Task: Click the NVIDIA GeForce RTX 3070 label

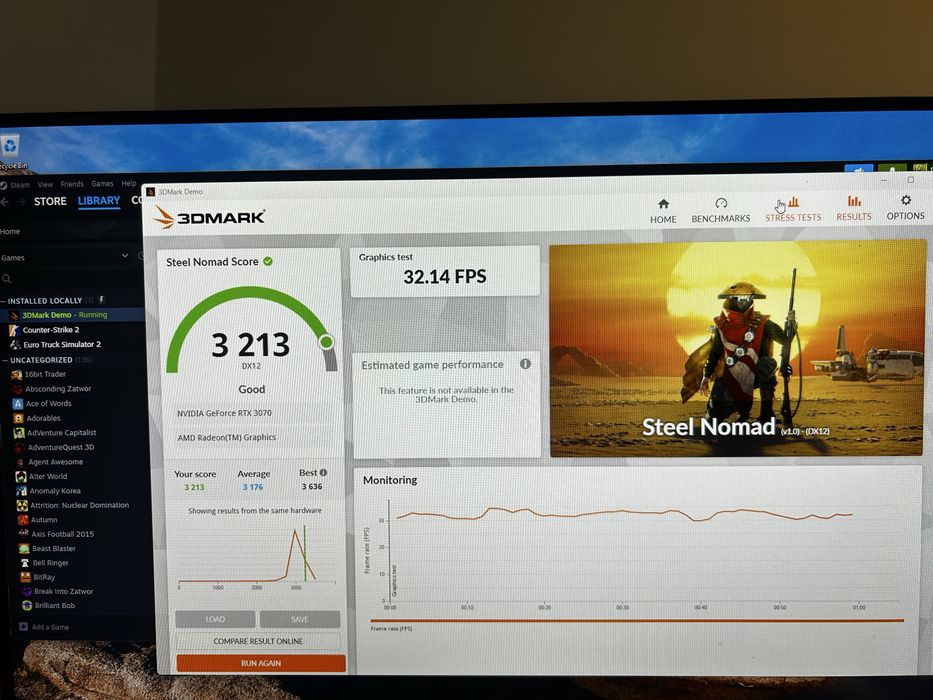Action: tap(224, 413)
